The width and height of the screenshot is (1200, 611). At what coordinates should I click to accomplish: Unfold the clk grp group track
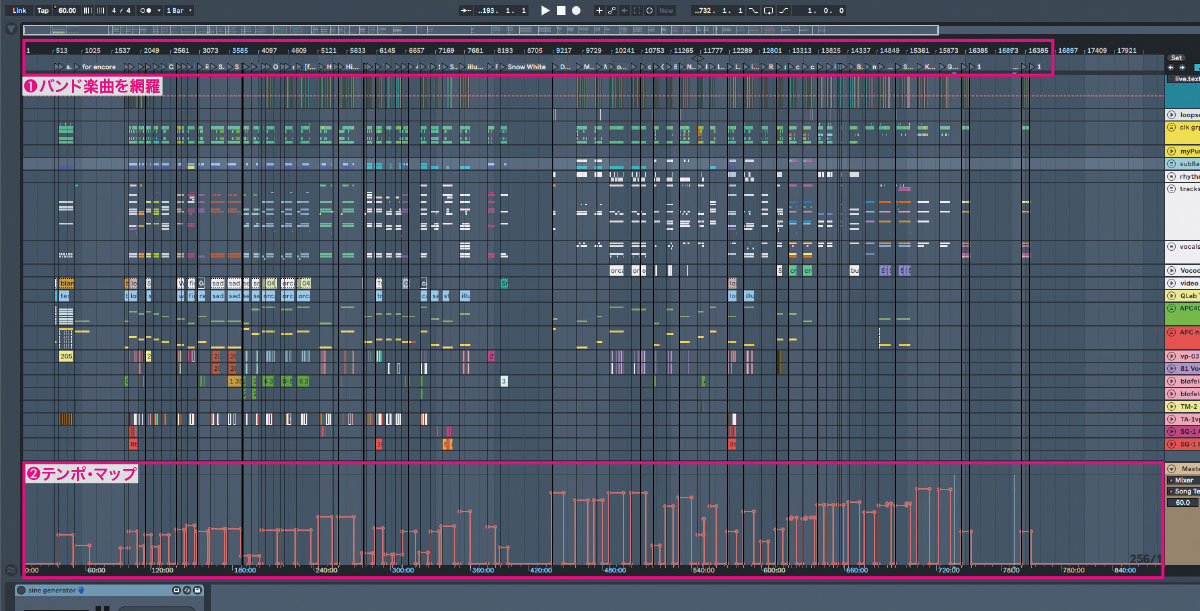click(x=1172, y=128)
